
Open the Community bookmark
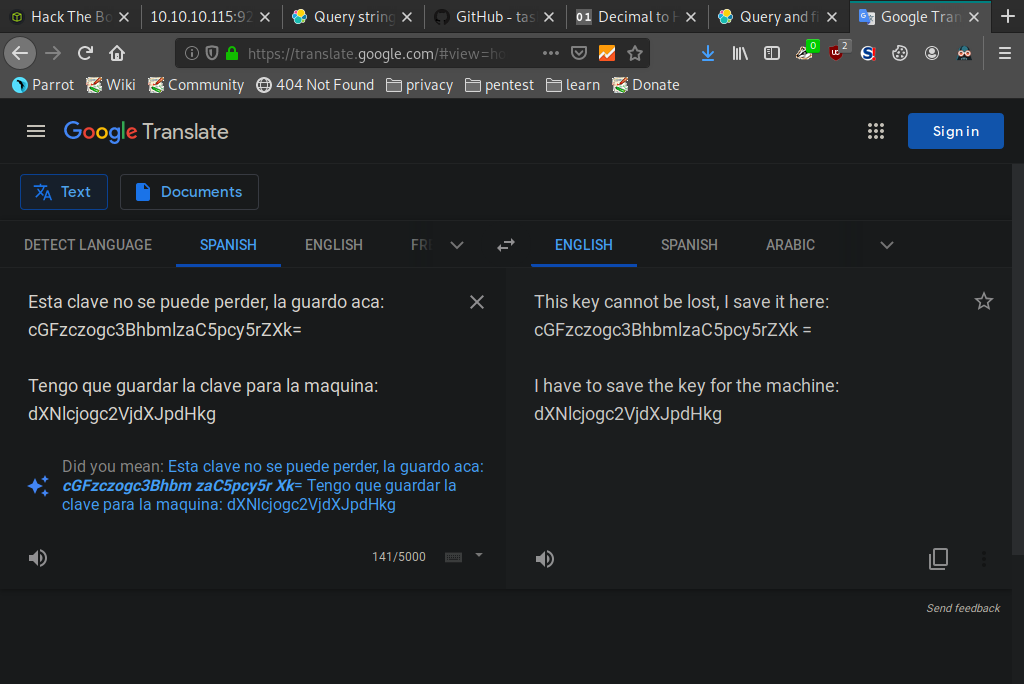tap(196, 85)
